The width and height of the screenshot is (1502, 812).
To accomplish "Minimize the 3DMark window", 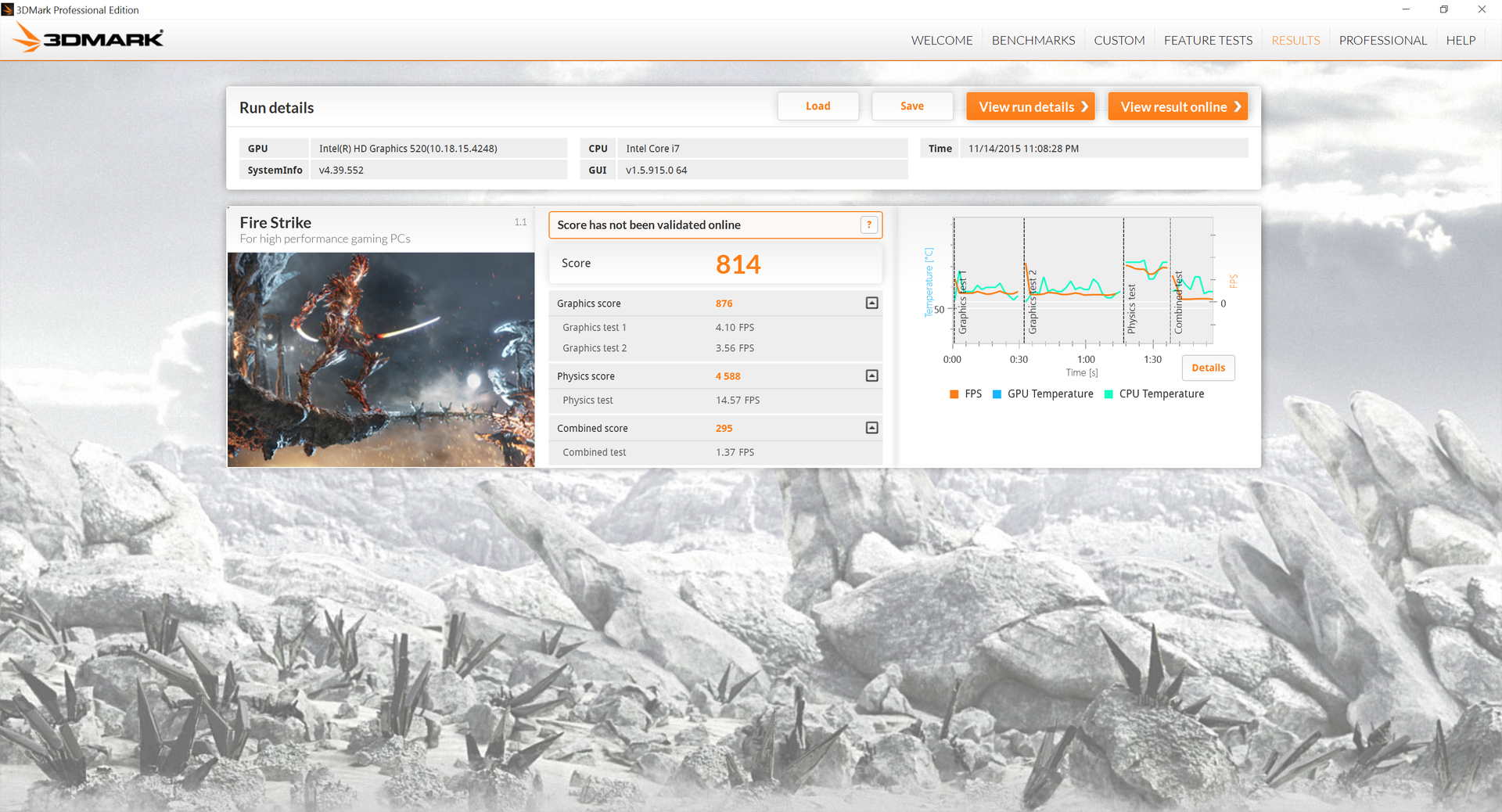I will (x=1406, y=9).
